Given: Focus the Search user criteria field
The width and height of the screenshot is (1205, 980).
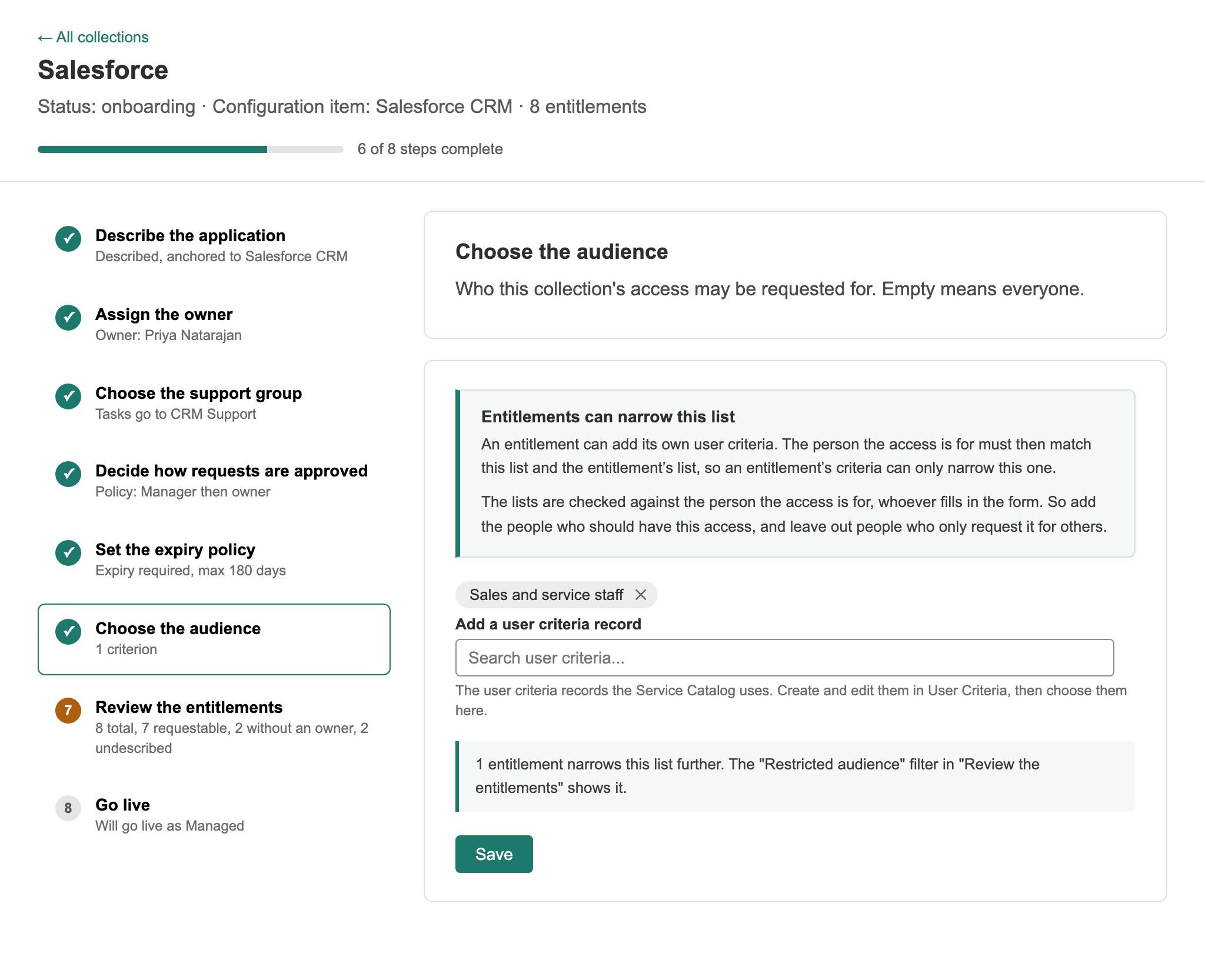Looking at the screenshot, I should point(785,658).
